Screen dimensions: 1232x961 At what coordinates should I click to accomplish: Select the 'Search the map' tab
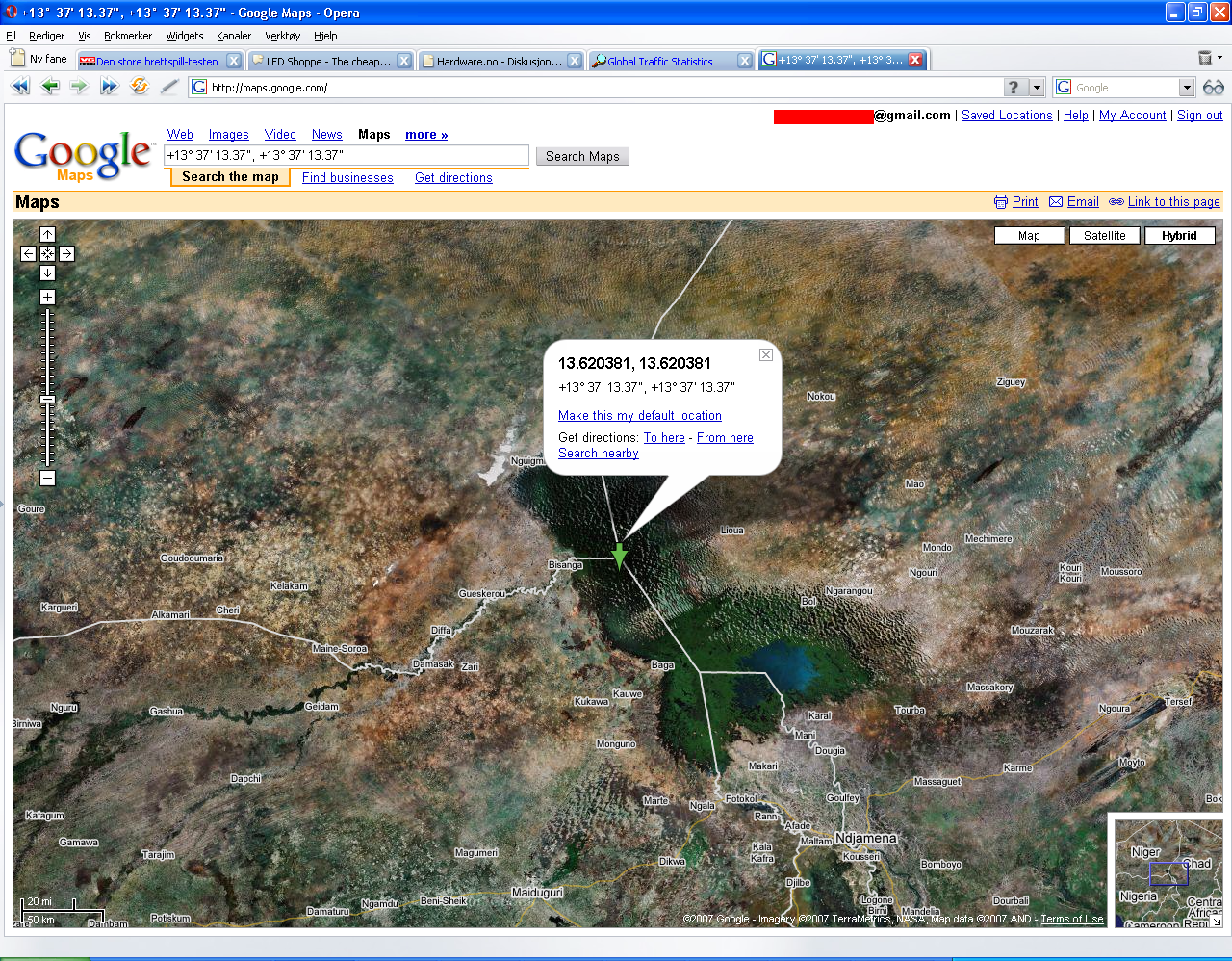[x=230, y=177]
